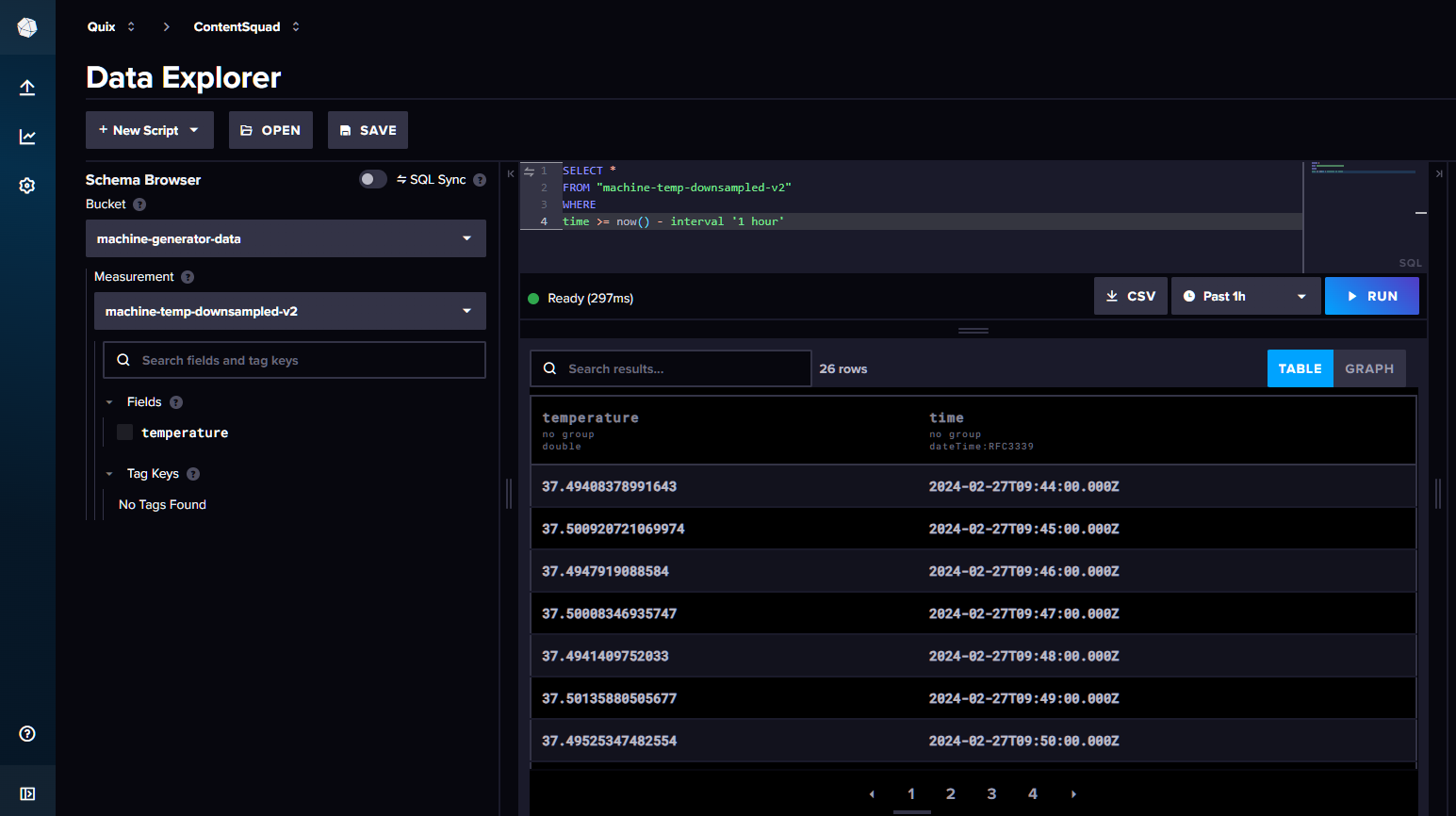
Task: Select the Data Explorer graph icon in sidebar
Action: [27, 136]
